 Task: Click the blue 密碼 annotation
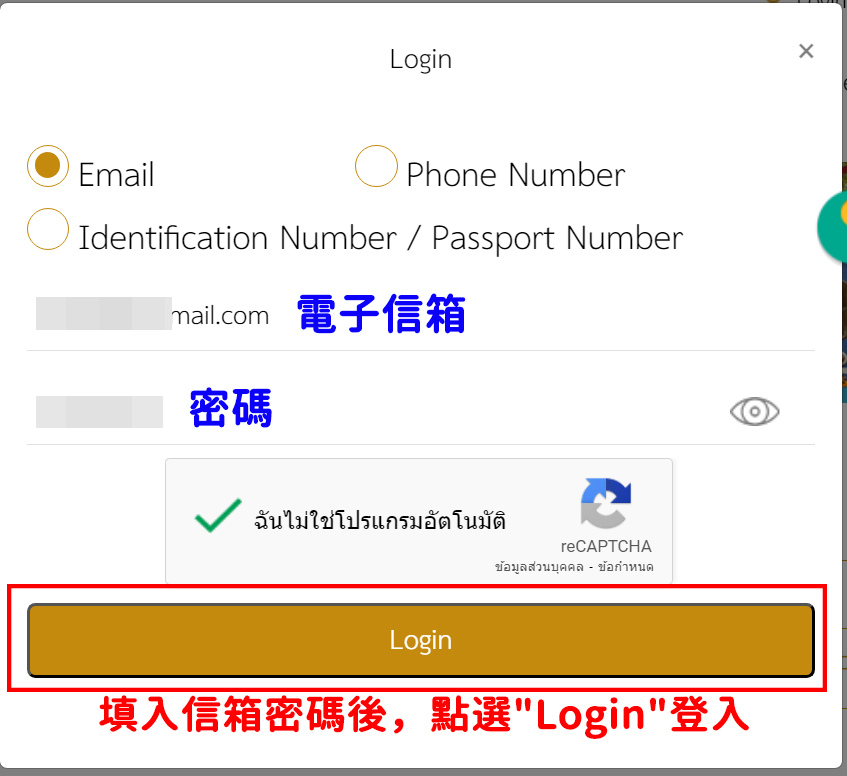(x=231, y=408)
